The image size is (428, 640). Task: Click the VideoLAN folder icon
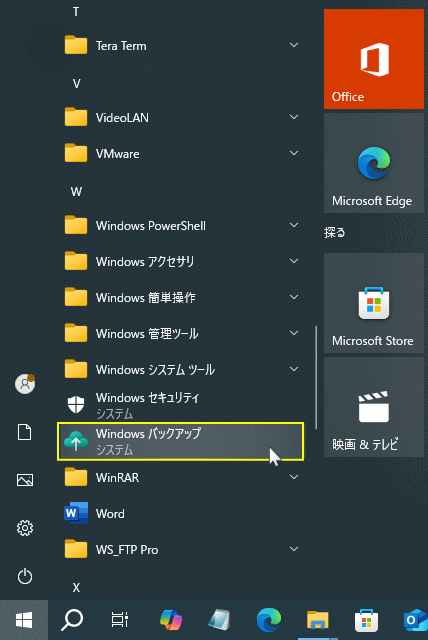tap(76, 117)
